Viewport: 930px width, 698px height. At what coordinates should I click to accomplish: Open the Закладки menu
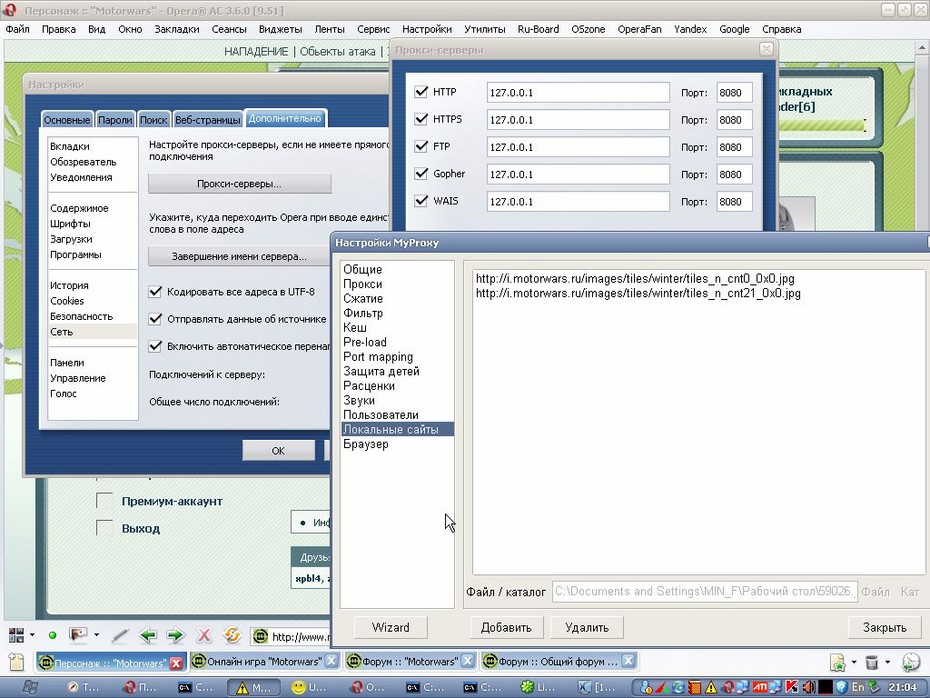177,29
